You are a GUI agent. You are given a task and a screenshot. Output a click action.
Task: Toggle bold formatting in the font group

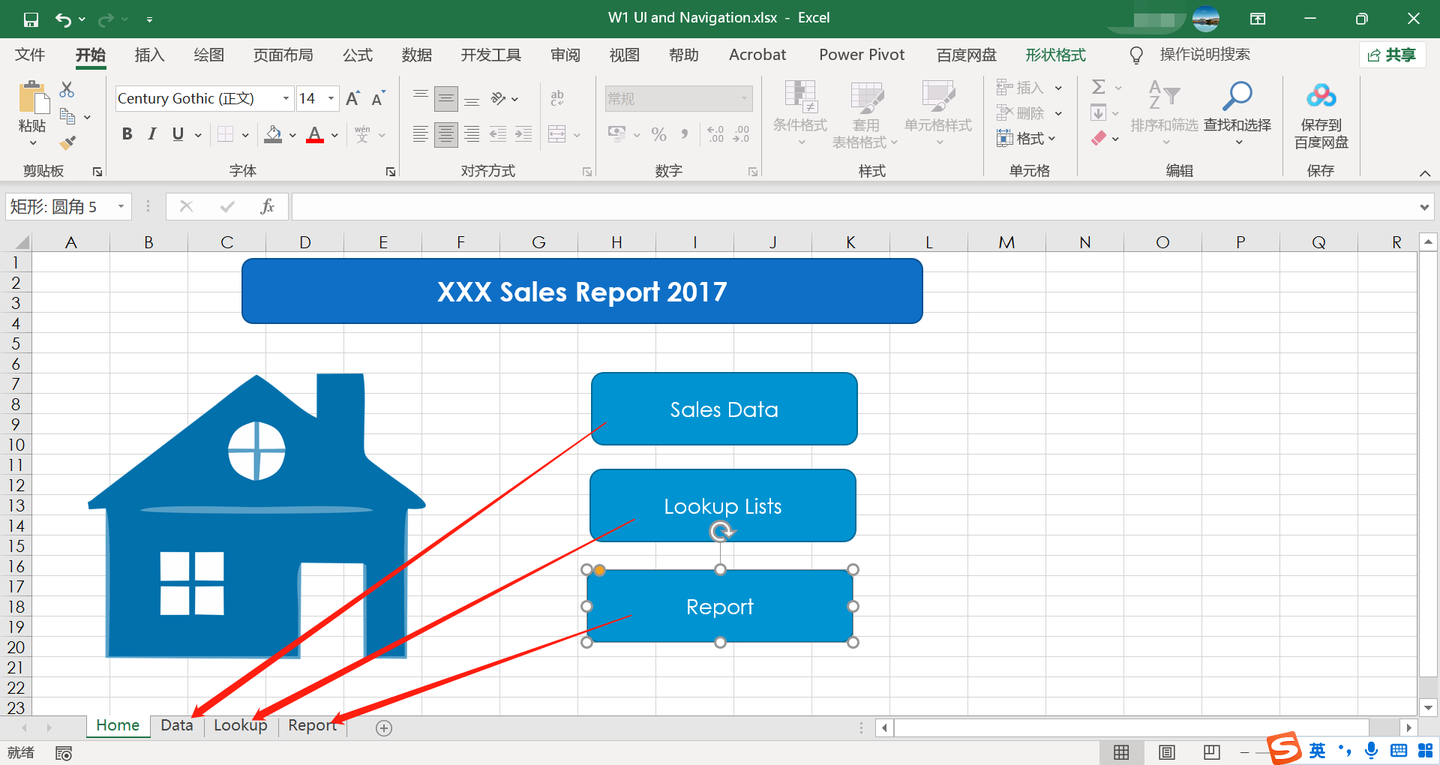click(126, 133)
